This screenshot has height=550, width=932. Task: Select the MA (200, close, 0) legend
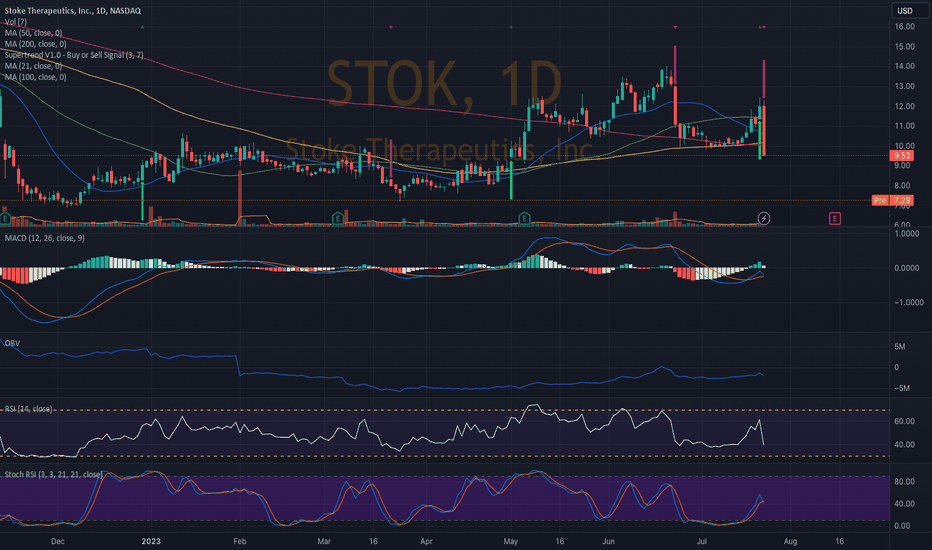36,44
